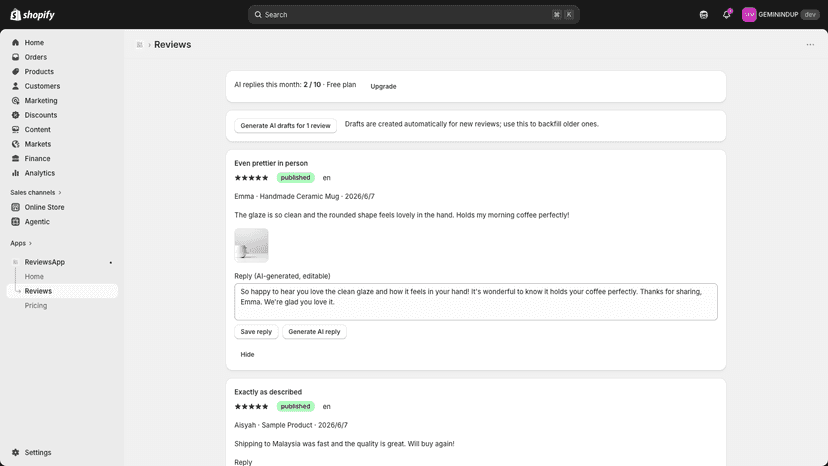Click the search magnifier icon
The image size is (828, 466).
pyautogui.click(x=258, y=15)
